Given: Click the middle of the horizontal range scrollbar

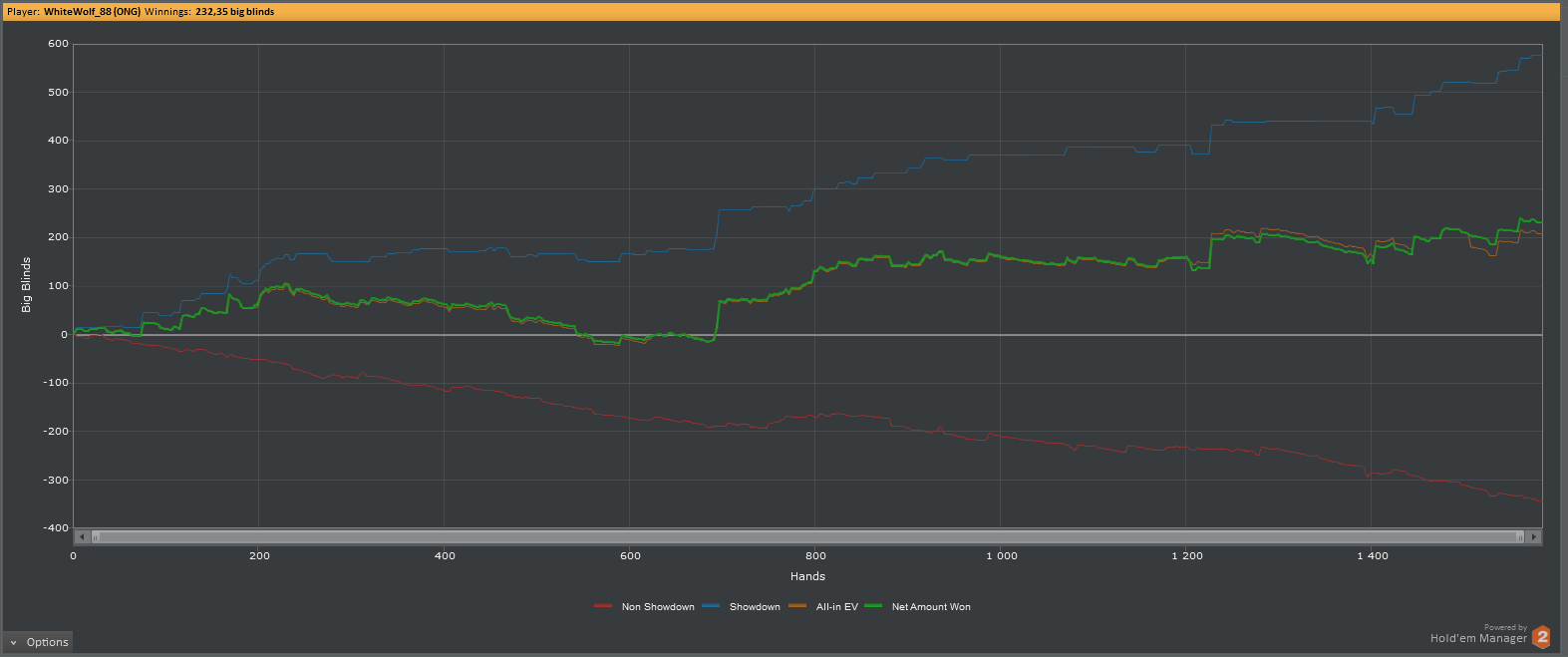Looking at the screenshot, I should click(807, 536).
